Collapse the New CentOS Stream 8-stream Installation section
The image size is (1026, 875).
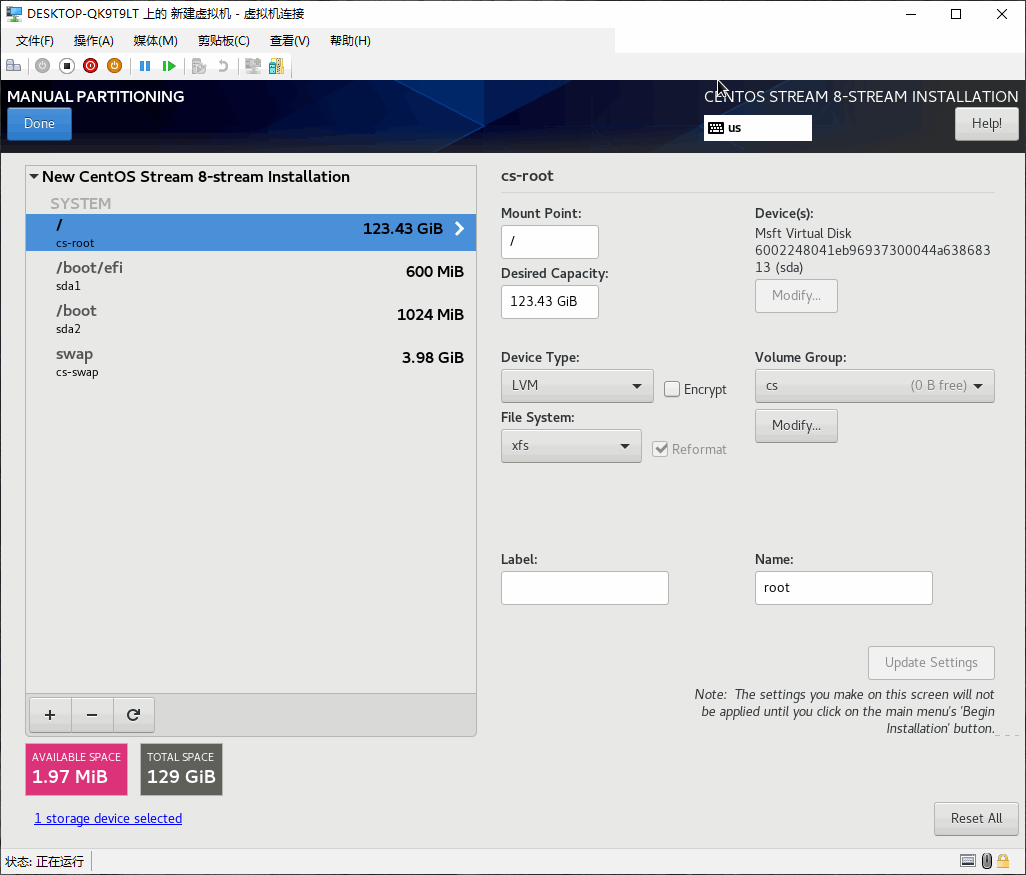(34, 177)
